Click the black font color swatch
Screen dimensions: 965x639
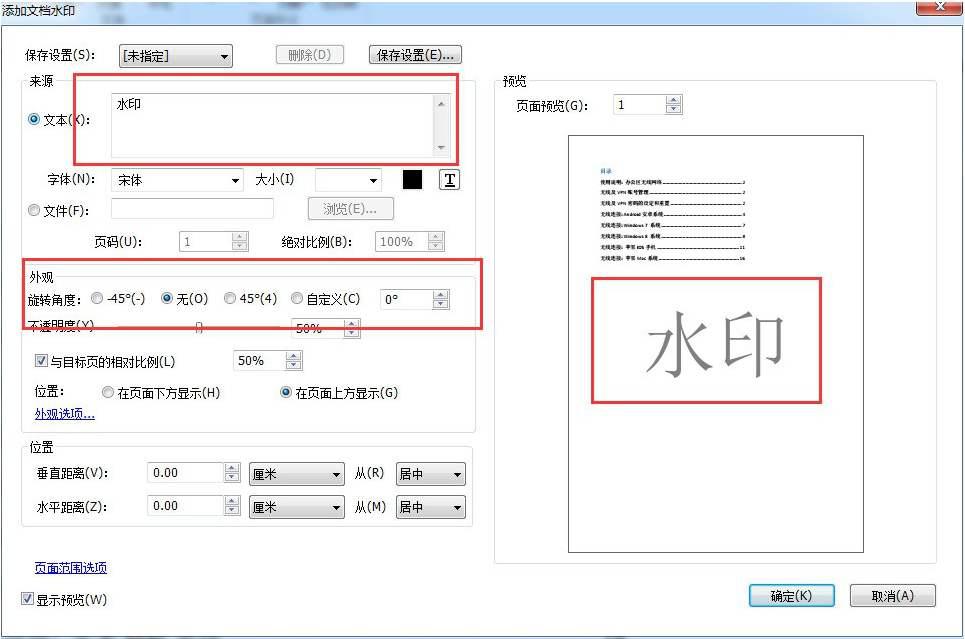pos(413,179)
